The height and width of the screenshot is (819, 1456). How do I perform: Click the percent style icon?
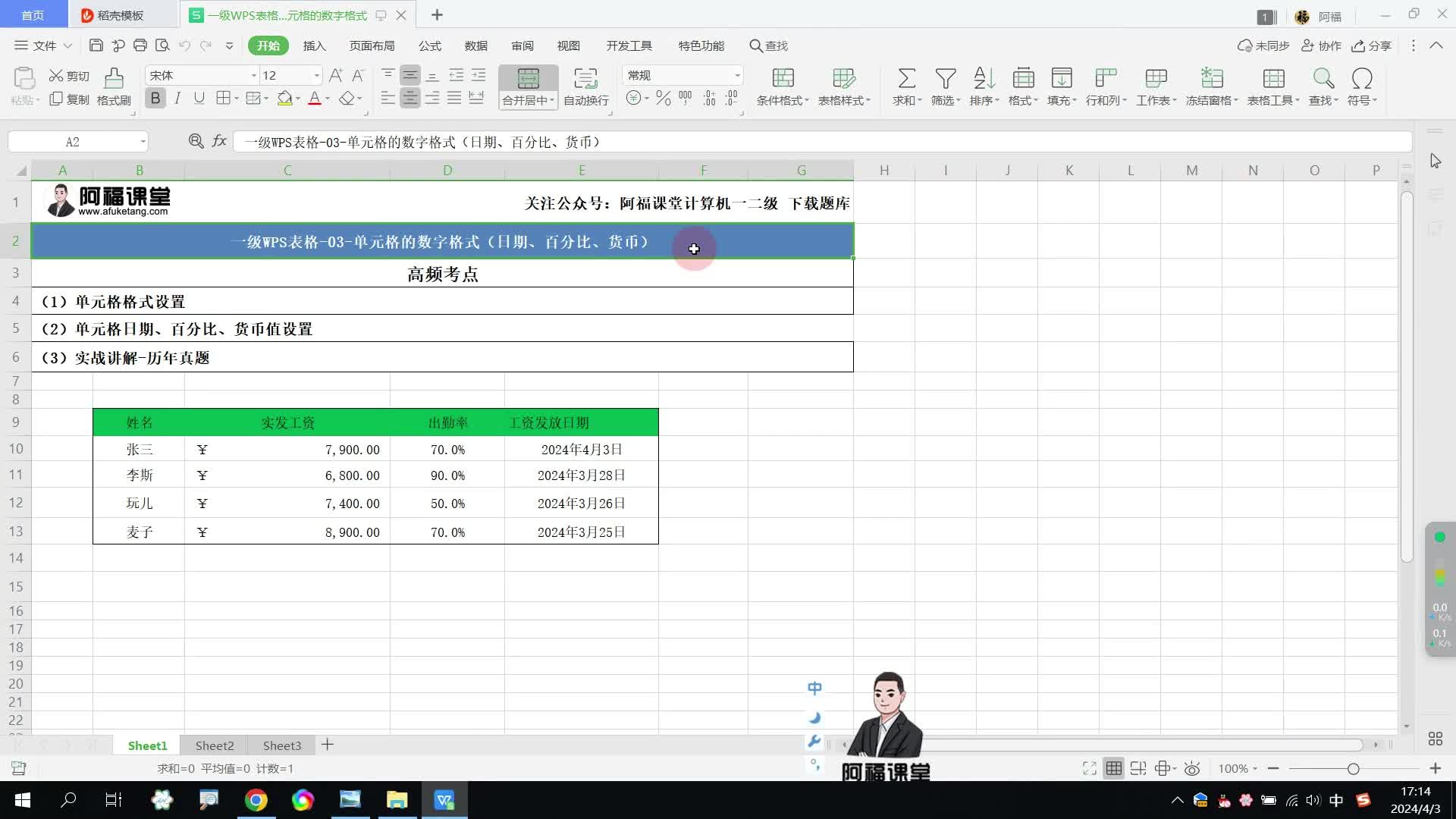click(x=663, y=99)
